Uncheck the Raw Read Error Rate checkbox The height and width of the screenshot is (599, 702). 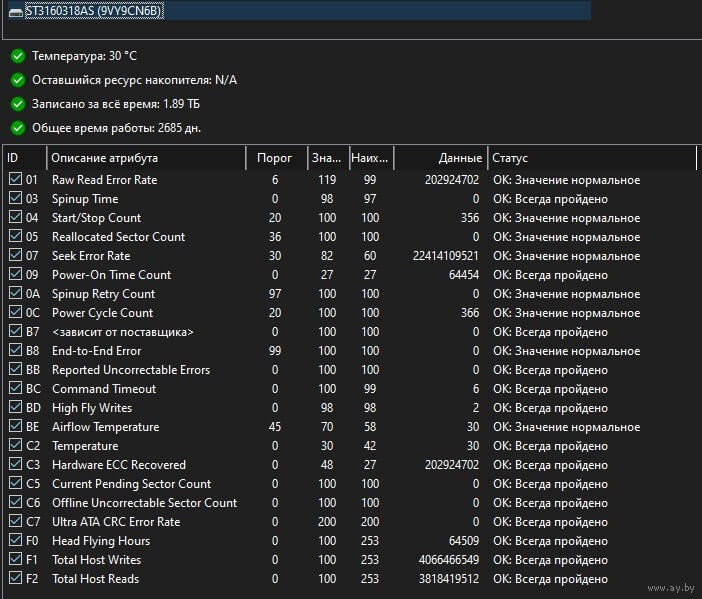coord(15,180)
